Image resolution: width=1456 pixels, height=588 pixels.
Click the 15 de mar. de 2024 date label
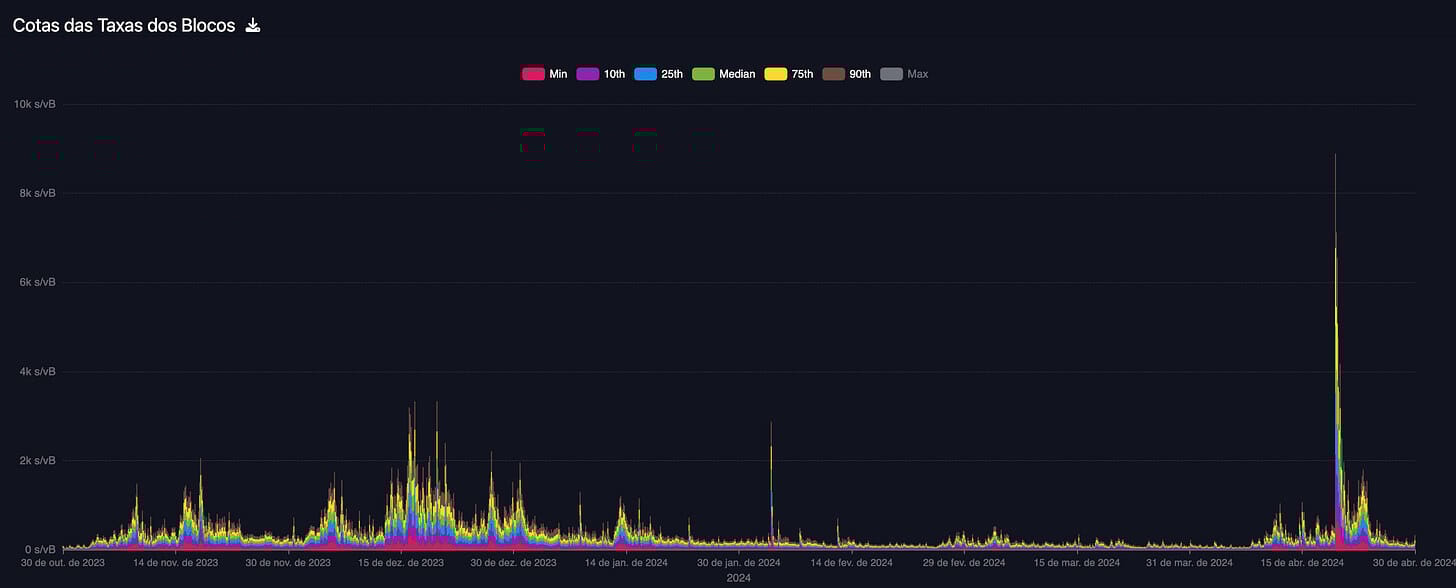coord(1078,563)
